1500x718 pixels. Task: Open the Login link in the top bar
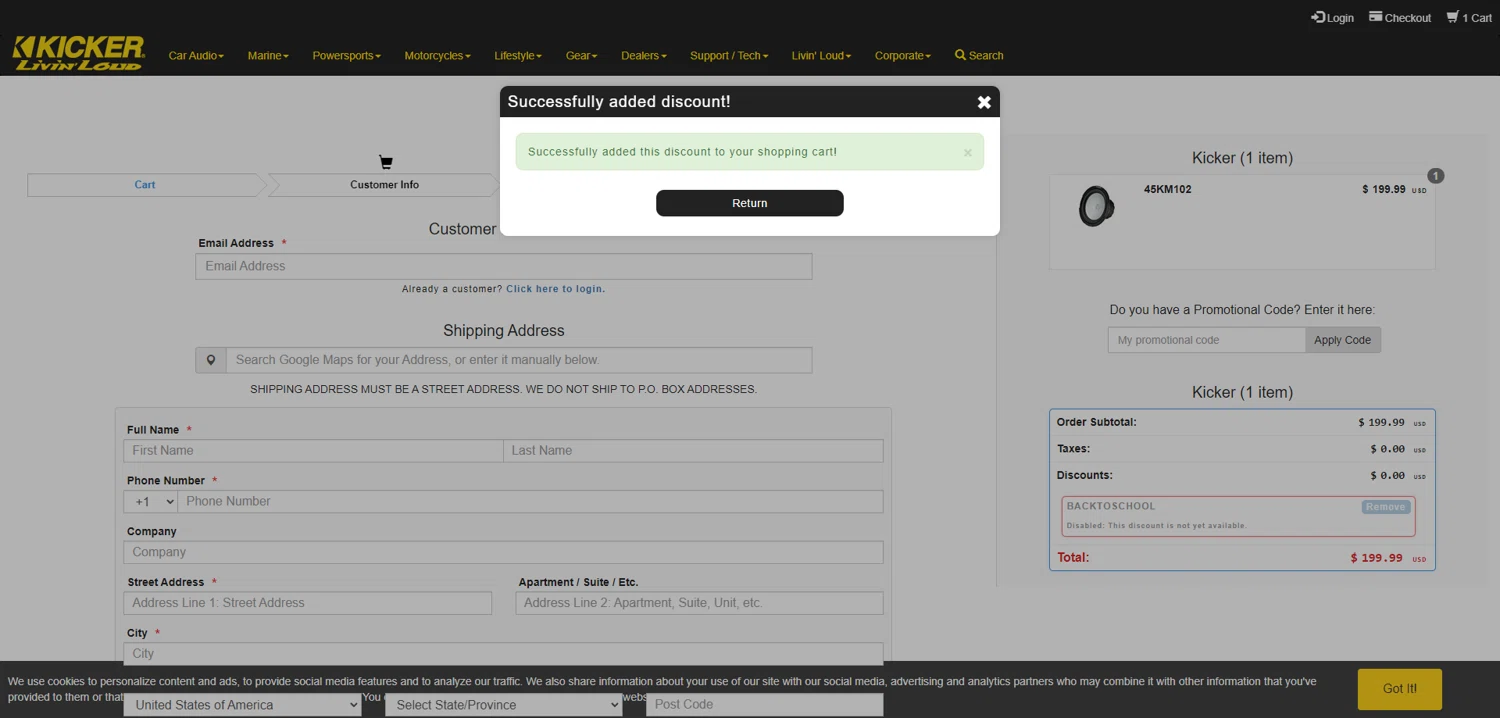pos(1332,18)
